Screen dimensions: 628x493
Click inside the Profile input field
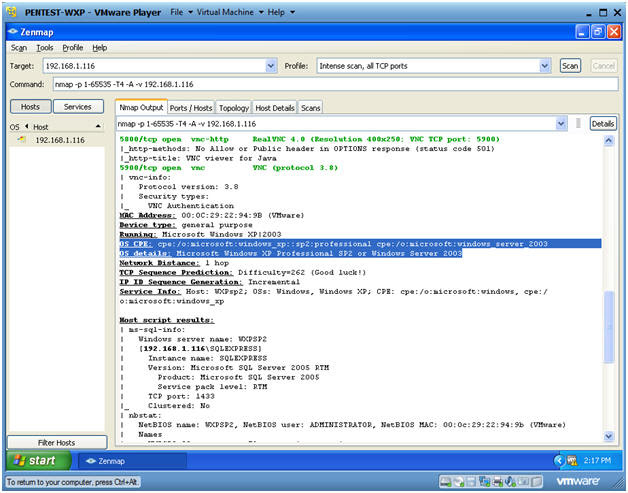point(428,66)
